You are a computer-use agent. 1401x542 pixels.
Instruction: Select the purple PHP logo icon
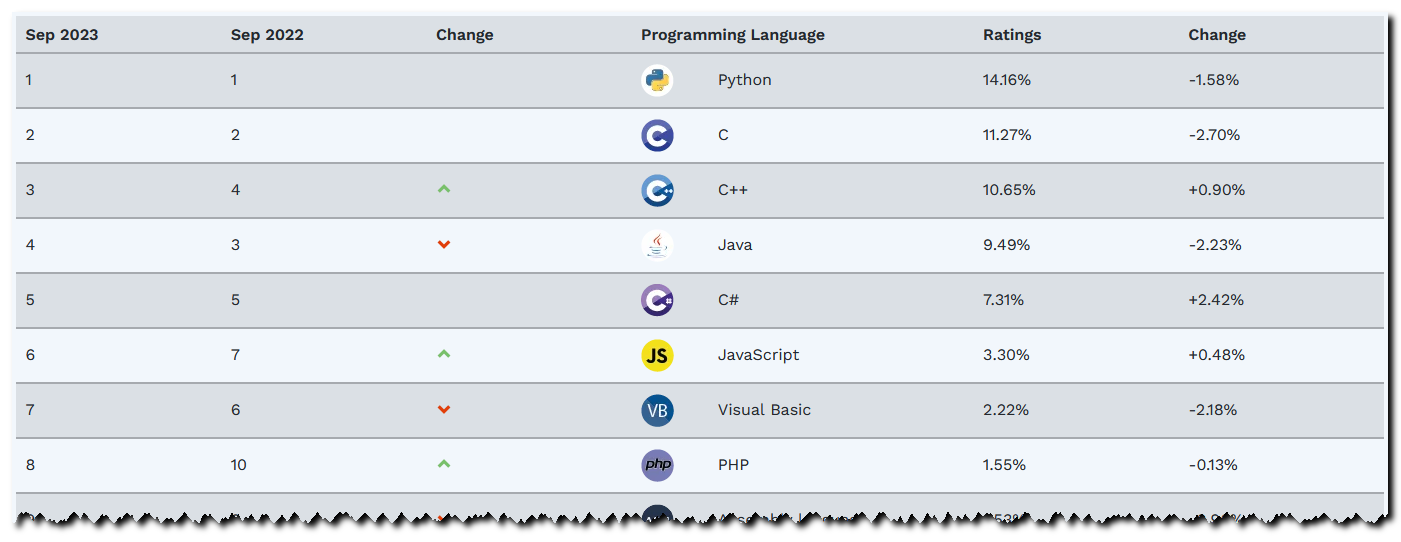pos(657,465)
